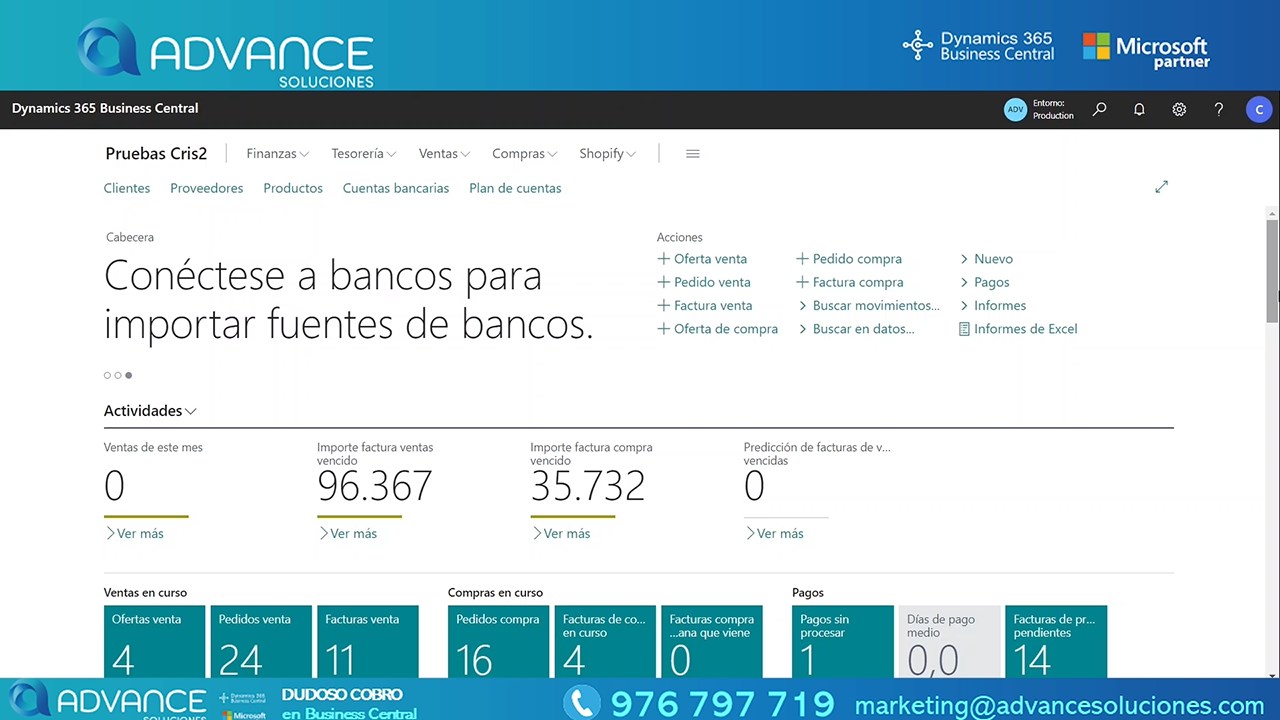Expand the Finanzas menu
This screenshot has width=1280, height=720.
[x=277, y=154]
